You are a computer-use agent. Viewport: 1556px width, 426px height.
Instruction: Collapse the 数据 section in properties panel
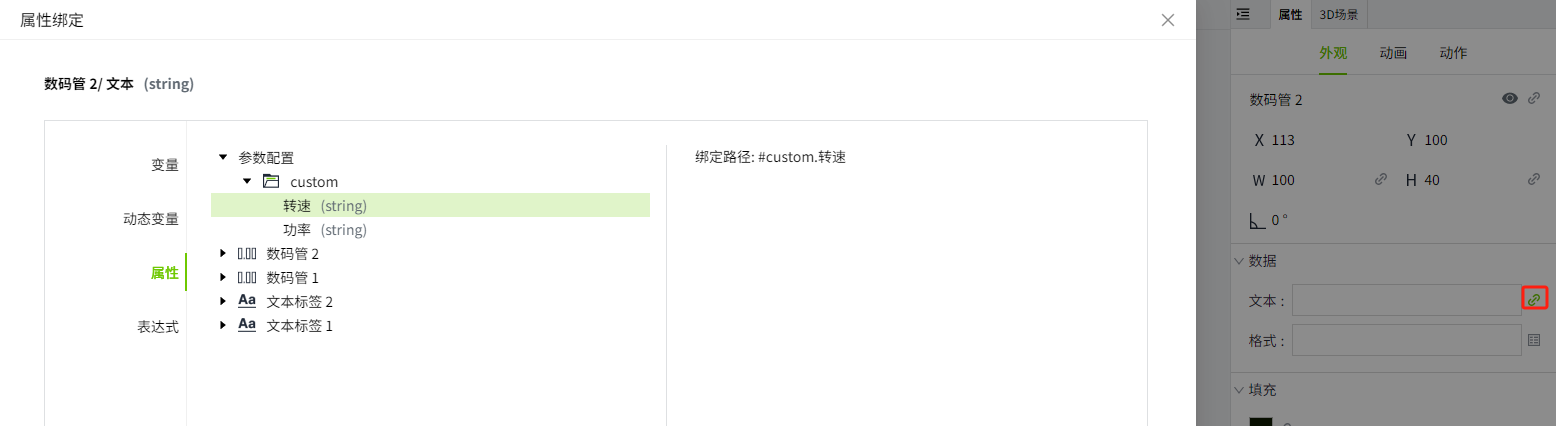pos(1239,261)
